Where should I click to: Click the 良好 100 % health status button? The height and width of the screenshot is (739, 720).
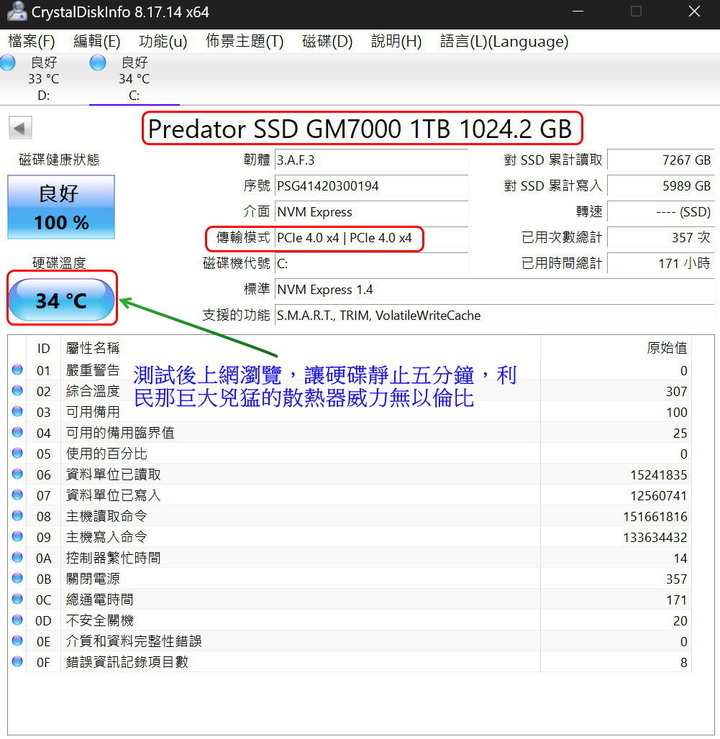61,207
